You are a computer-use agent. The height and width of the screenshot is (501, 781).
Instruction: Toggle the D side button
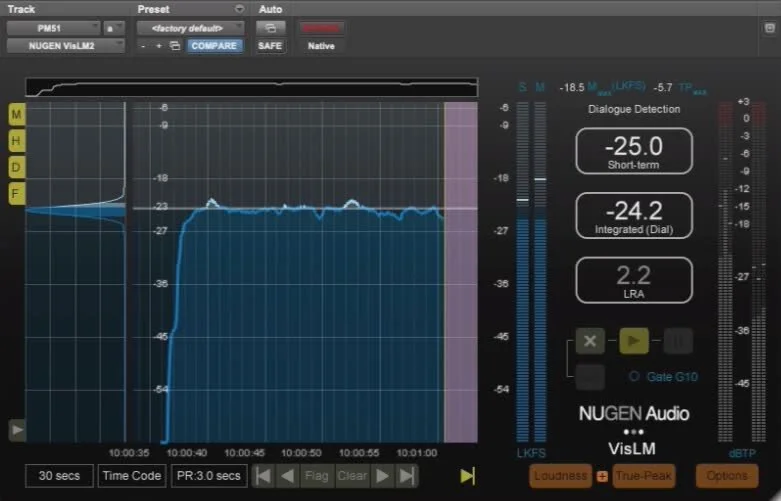(x=16, y=167)
